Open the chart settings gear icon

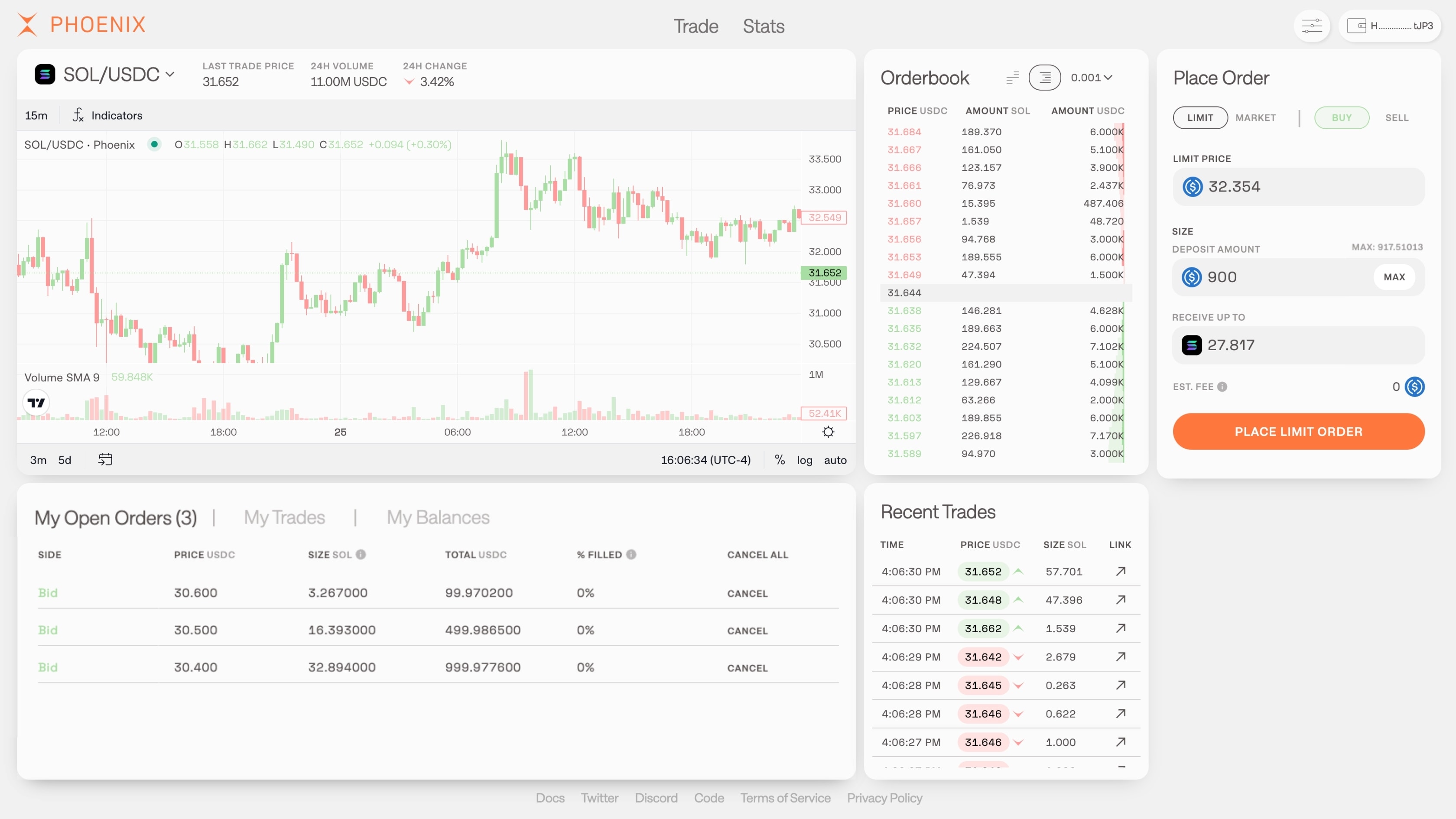point(828,432)
